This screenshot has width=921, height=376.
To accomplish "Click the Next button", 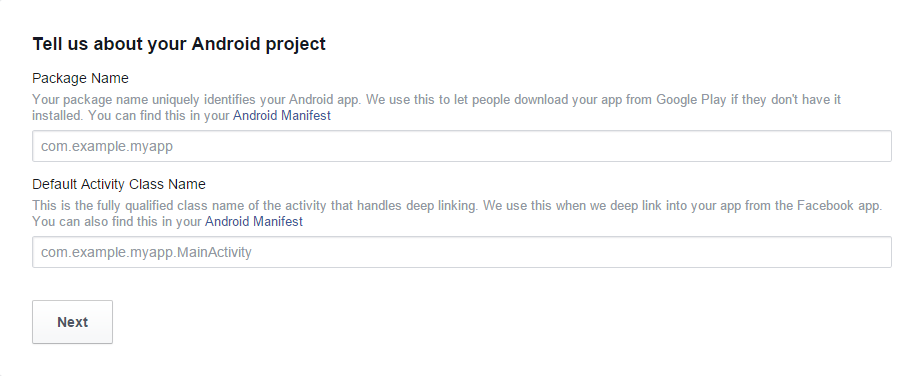I will pyautogui.click(x=72, y=322).
